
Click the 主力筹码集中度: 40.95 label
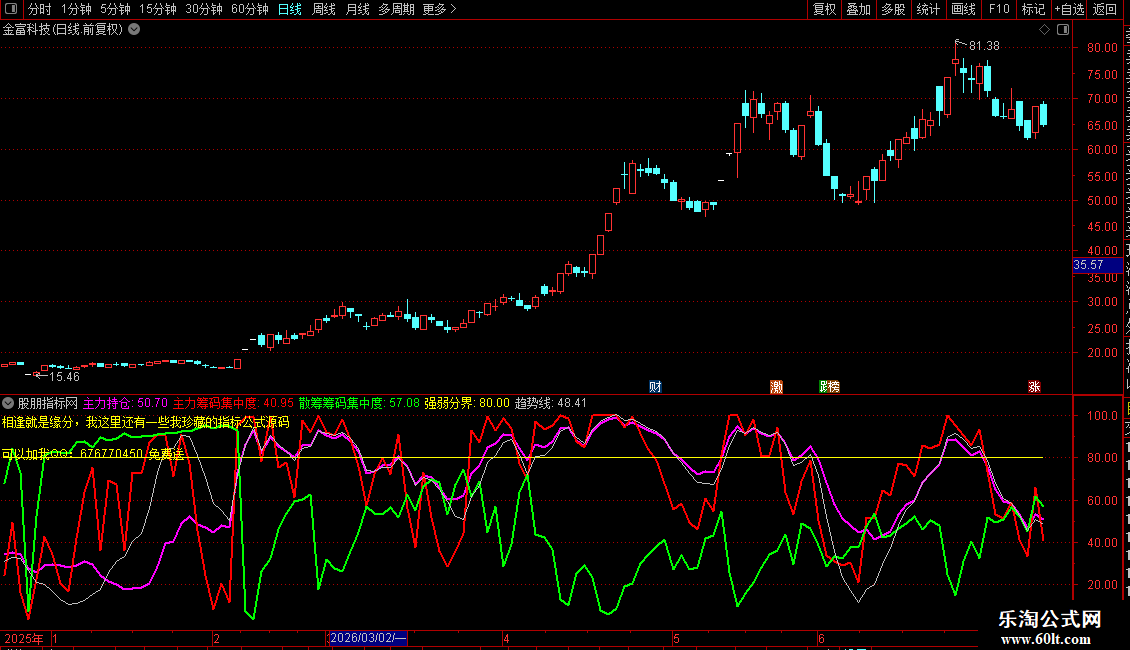tap(233, 404)
